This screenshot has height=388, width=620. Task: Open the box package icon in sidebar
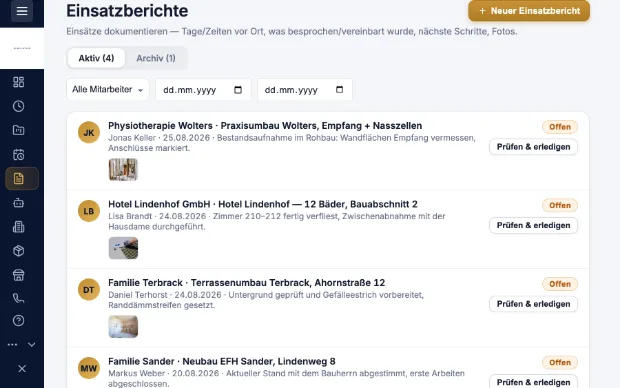[x=19, y=251]
